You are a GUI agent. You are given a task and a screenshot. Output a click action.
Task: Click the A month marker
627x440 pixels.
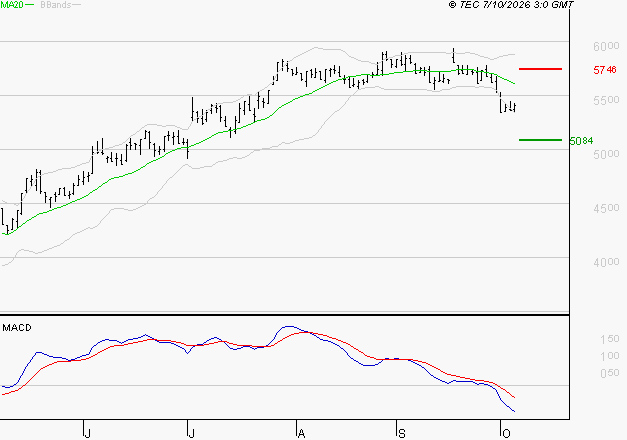click(x=302, y=433)
